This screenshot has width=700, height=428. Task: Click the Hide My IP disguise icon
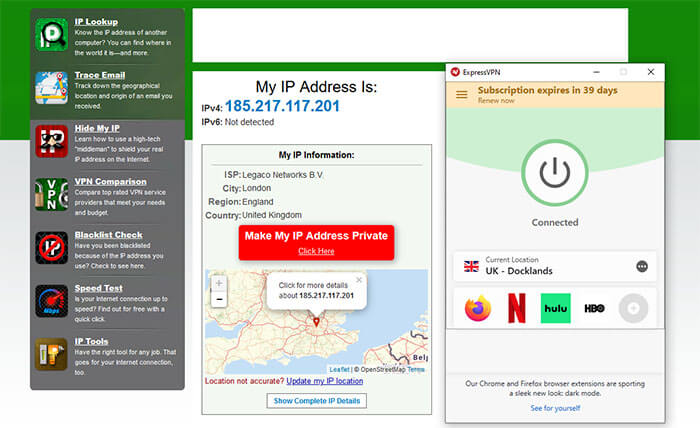[x=52, y=141]
